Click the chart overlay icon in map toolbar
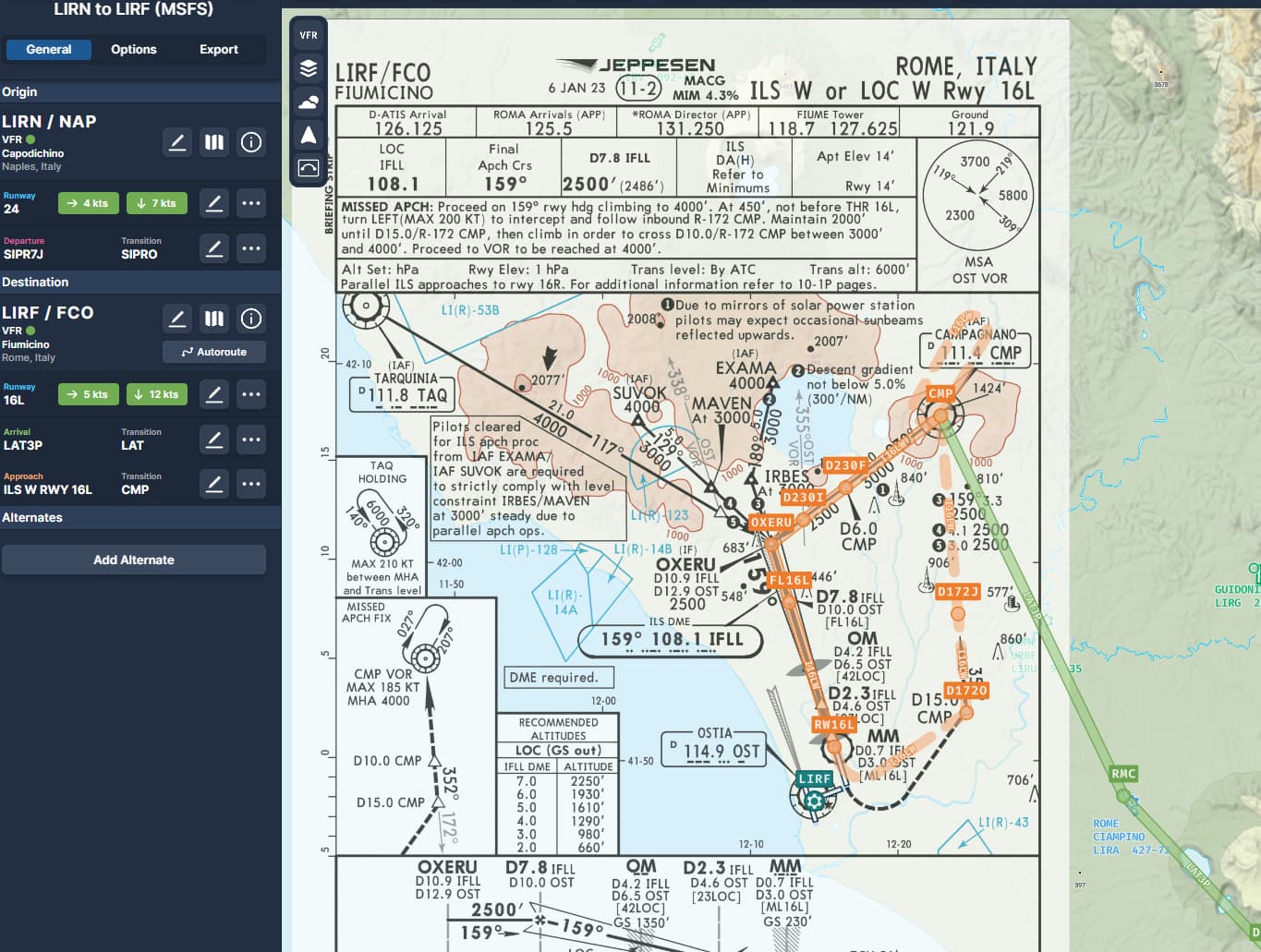This screenshot has width=1261, height=952. click(x=309, y=168)
